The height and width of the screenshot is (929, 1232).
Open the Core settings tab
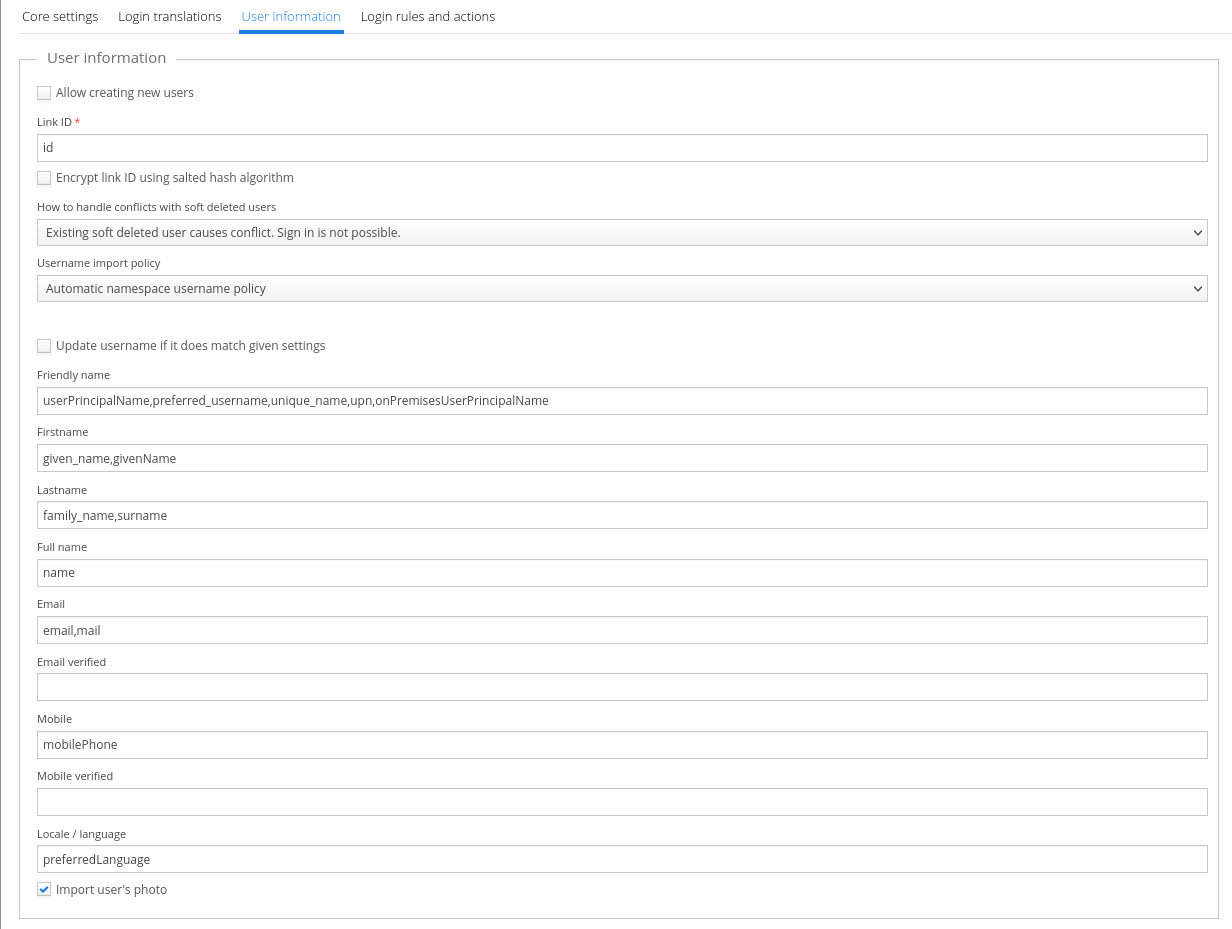coord(60,17)
